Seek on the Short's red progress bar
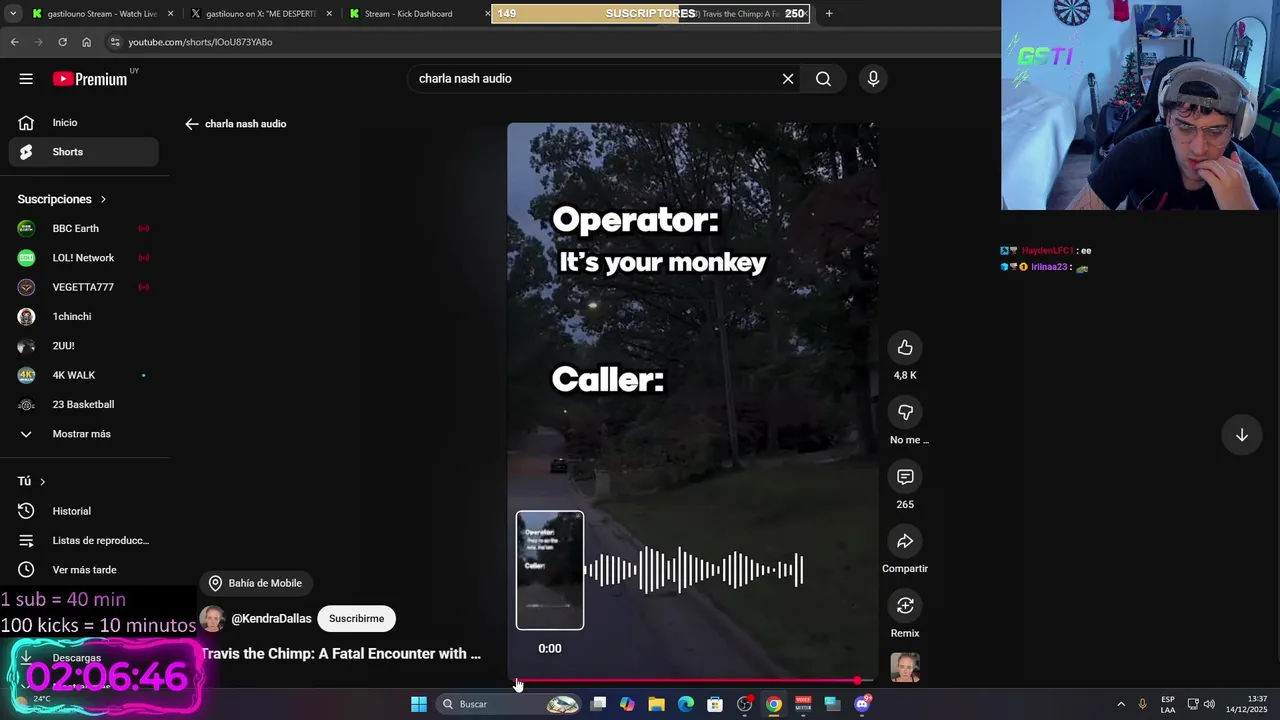Viewport: 1280px width, 720px height. [x=692, y=680]
